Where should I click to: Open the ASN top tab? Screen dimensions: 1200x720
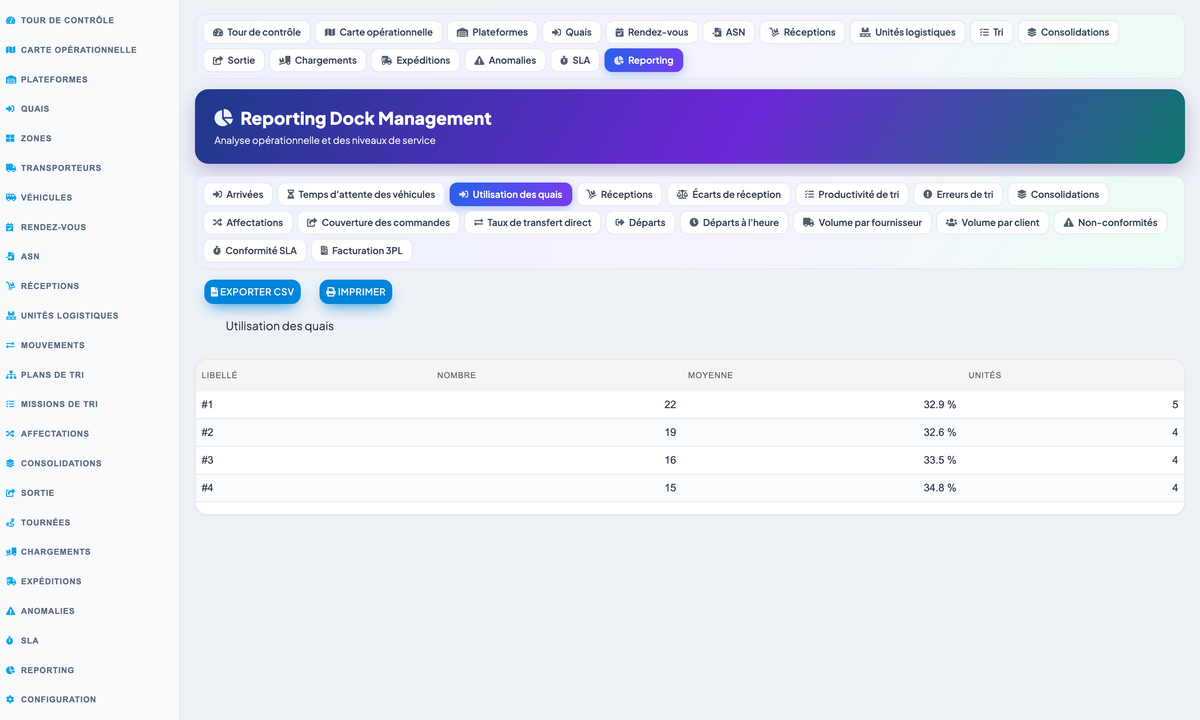coord(729,32)
